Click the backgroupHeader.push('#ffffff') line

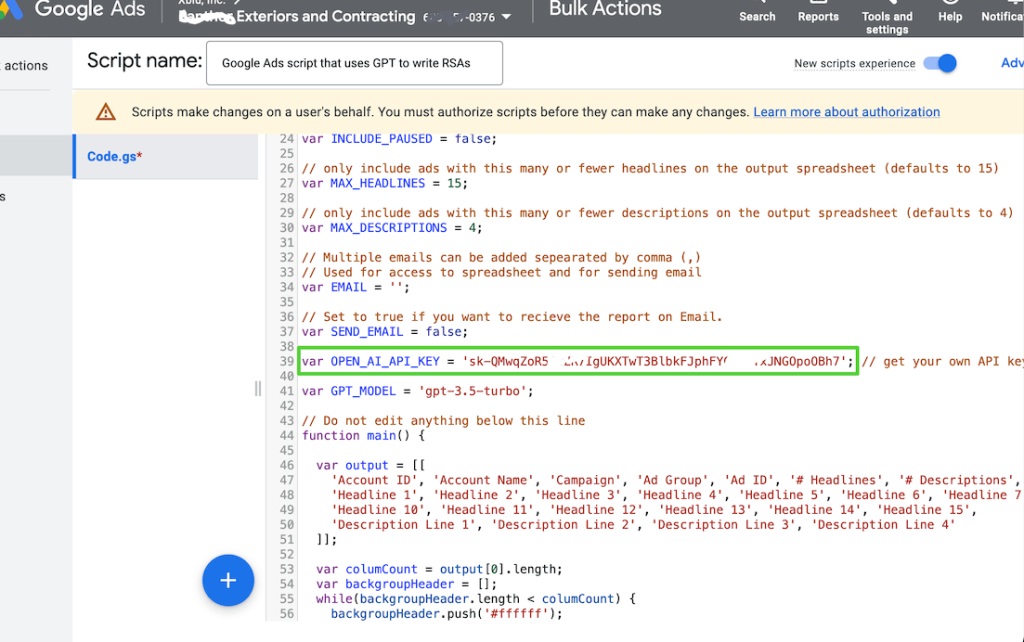[446, 614]
